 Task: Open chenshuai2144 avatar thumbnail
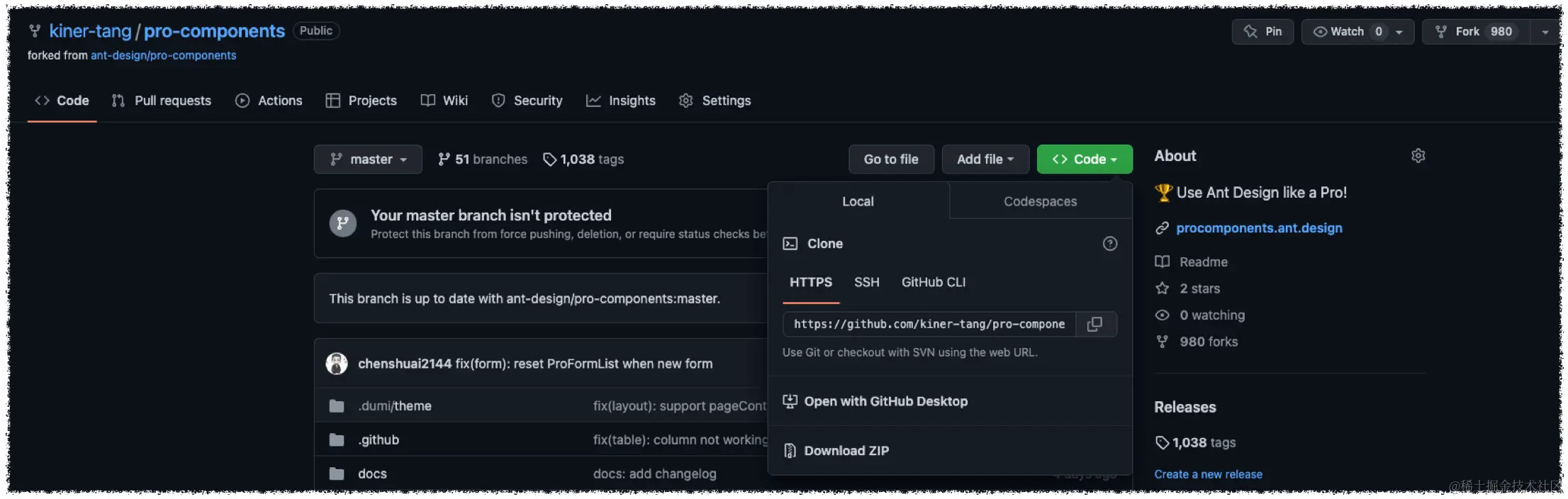pyautogui.click(x=337, y=364)
